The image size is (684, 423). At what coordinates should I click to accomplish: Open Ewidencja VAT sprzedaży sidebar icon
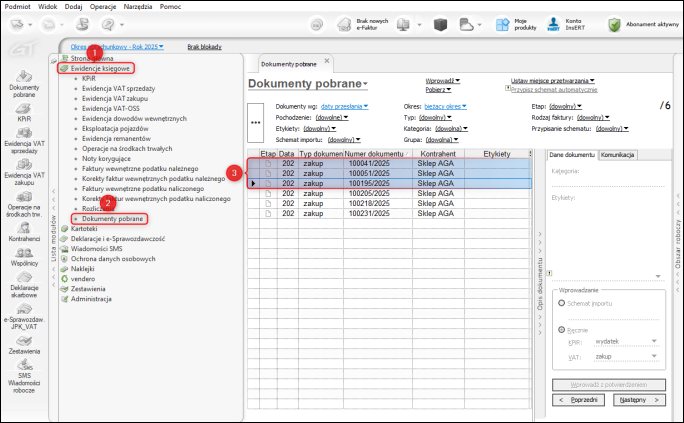[24, 140]
